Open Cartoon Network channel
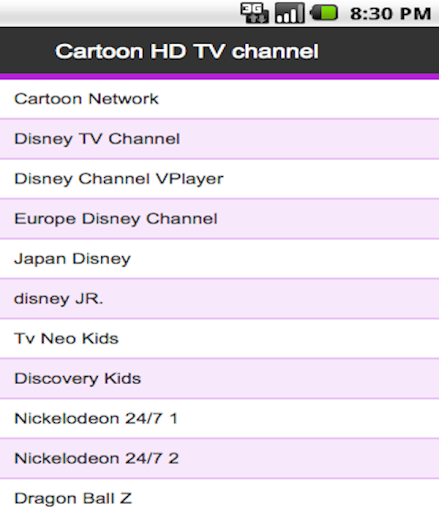The image size is (439, 512). 219,99
